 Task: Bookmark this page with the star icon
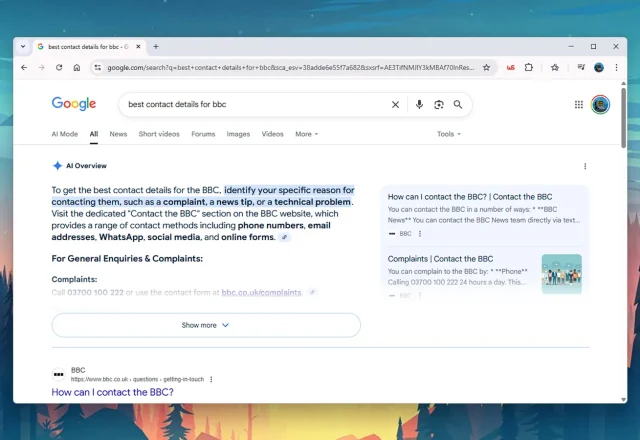coord(486,68)
